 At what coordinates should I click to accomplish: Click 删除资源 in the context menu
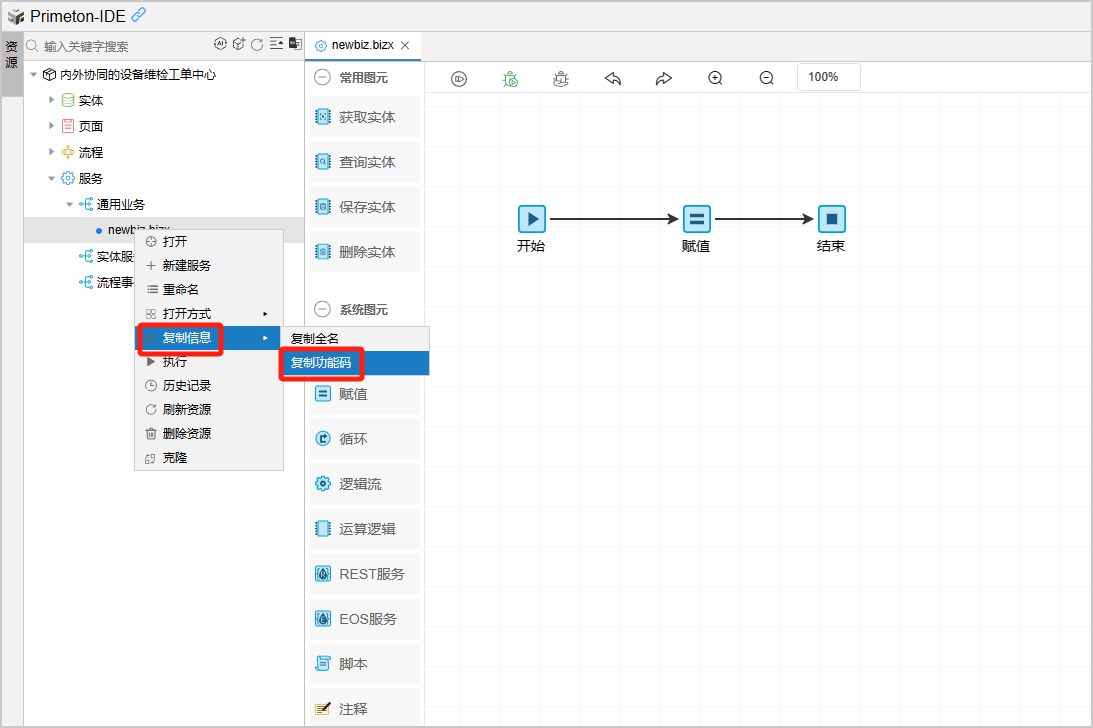[x=187, y=433]
